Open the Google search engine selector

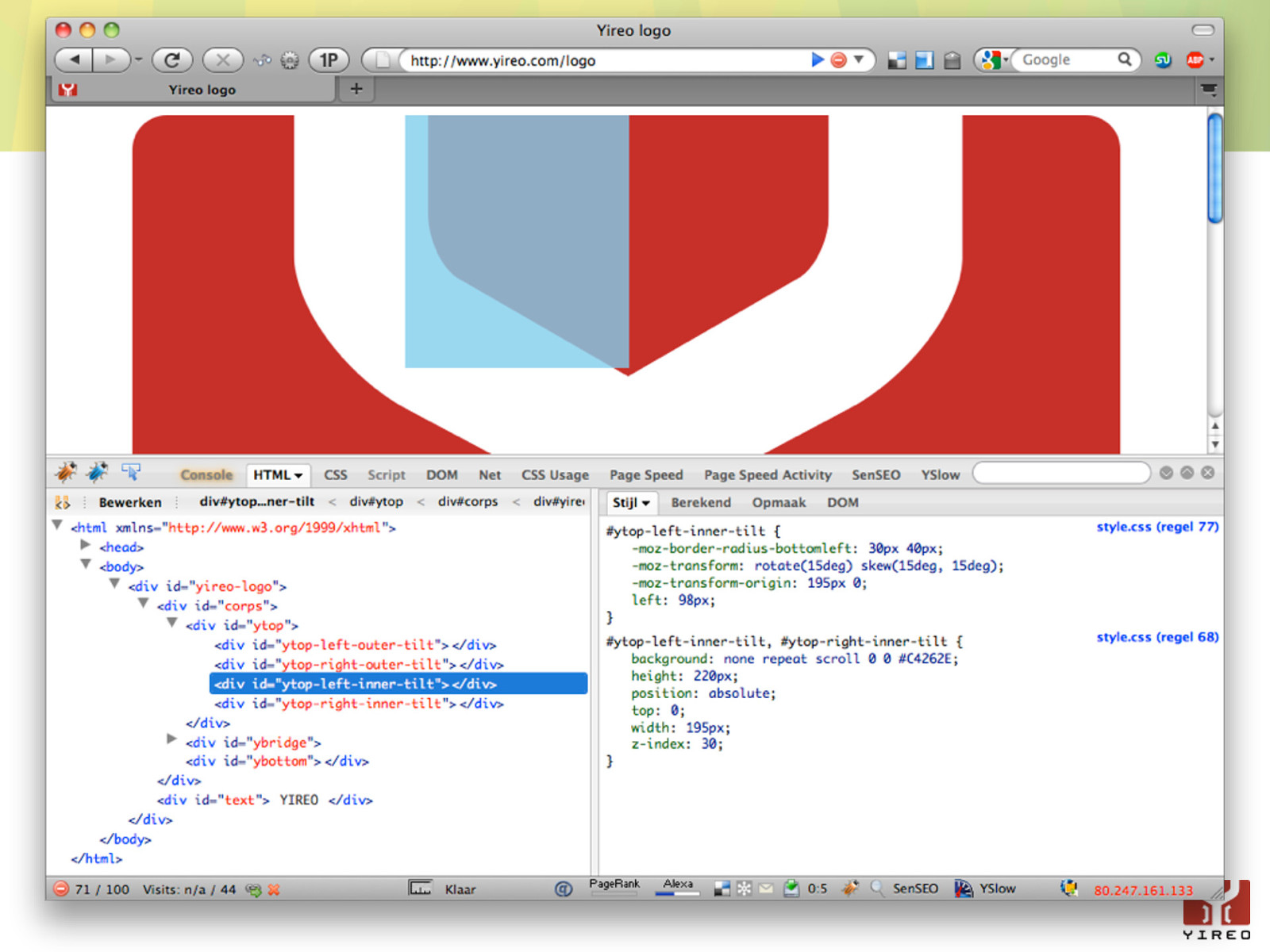pyautogui.click(x=994, y=59)
